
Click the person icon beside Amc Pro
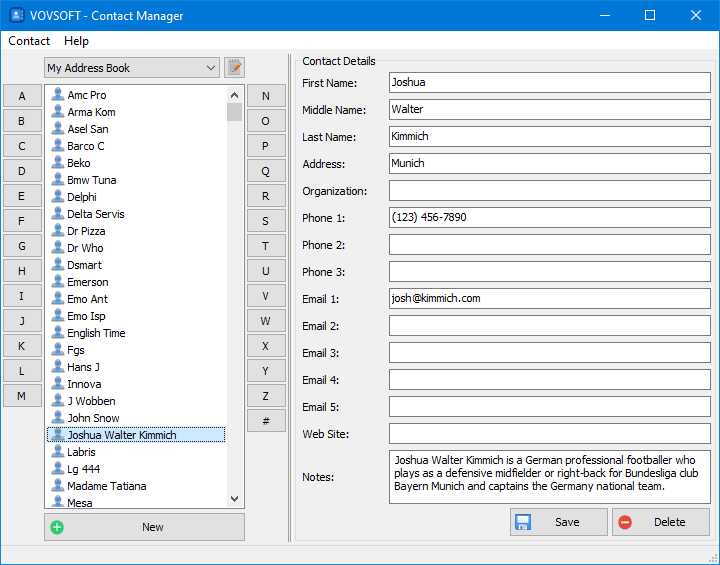(x=58, y=95)
